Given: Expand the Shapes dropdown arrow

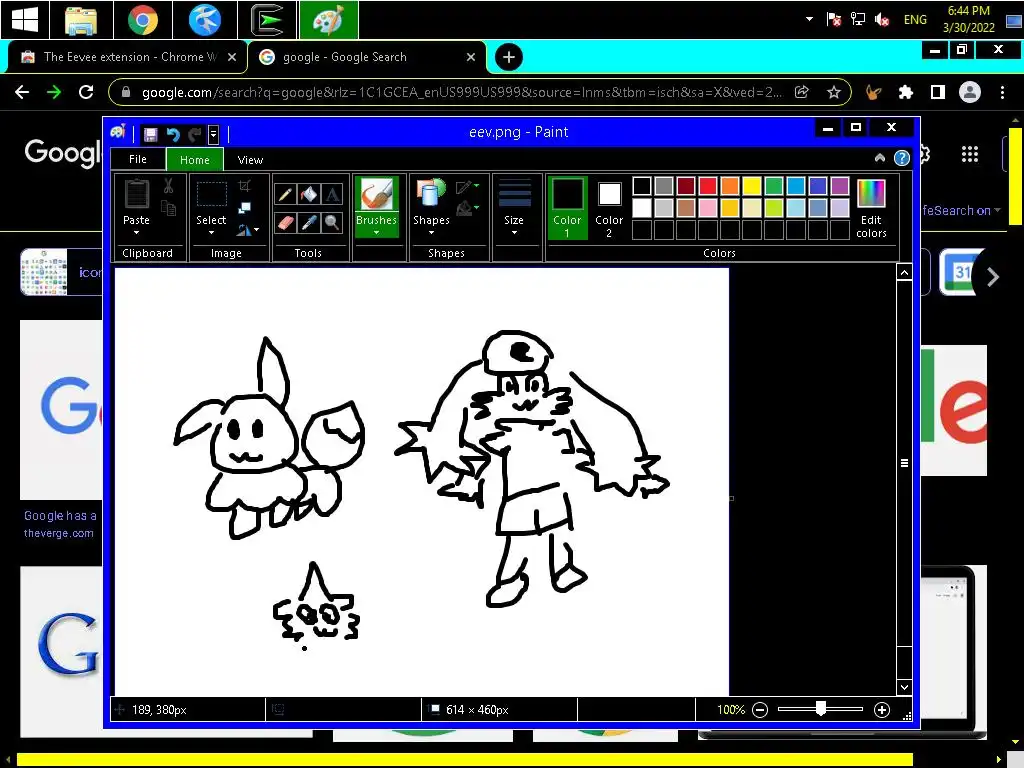Looking at the screenshot, I should point(430,233).
